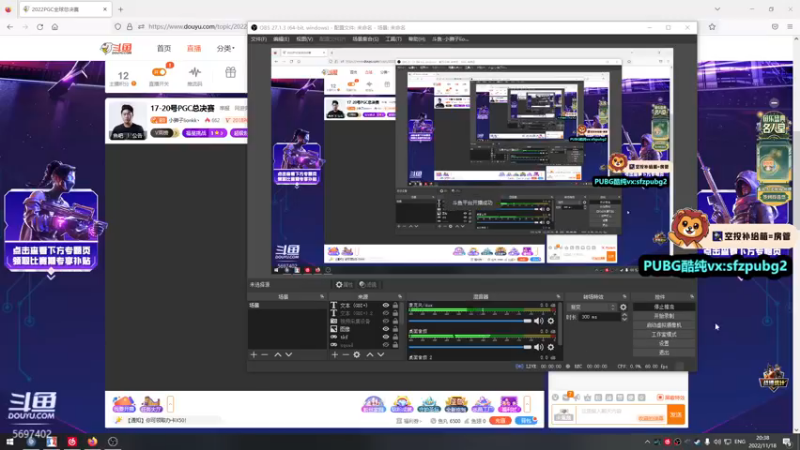This screenshot has width=800, height=450.
Task: Click the first button in the OBS Controls dock
Action: click(664, 307)
